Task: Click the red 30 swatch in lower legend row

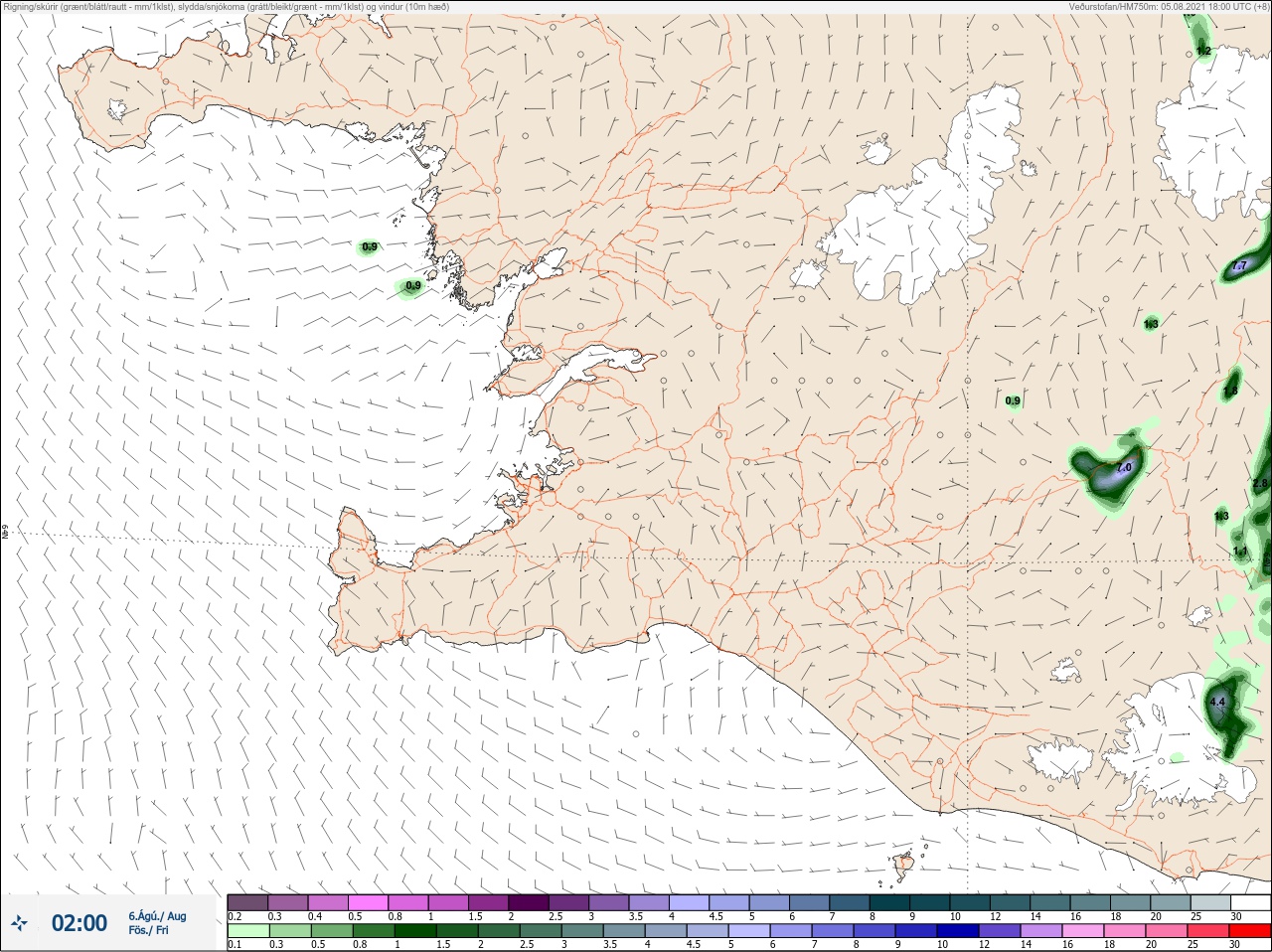Action: click(1250, 932)
